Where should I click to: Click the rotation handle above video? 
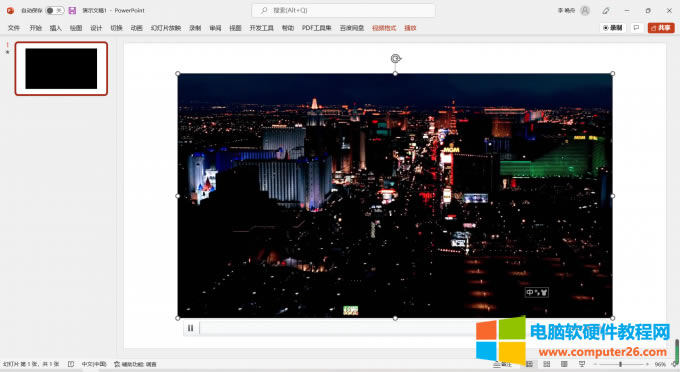[x=395, y=59]
